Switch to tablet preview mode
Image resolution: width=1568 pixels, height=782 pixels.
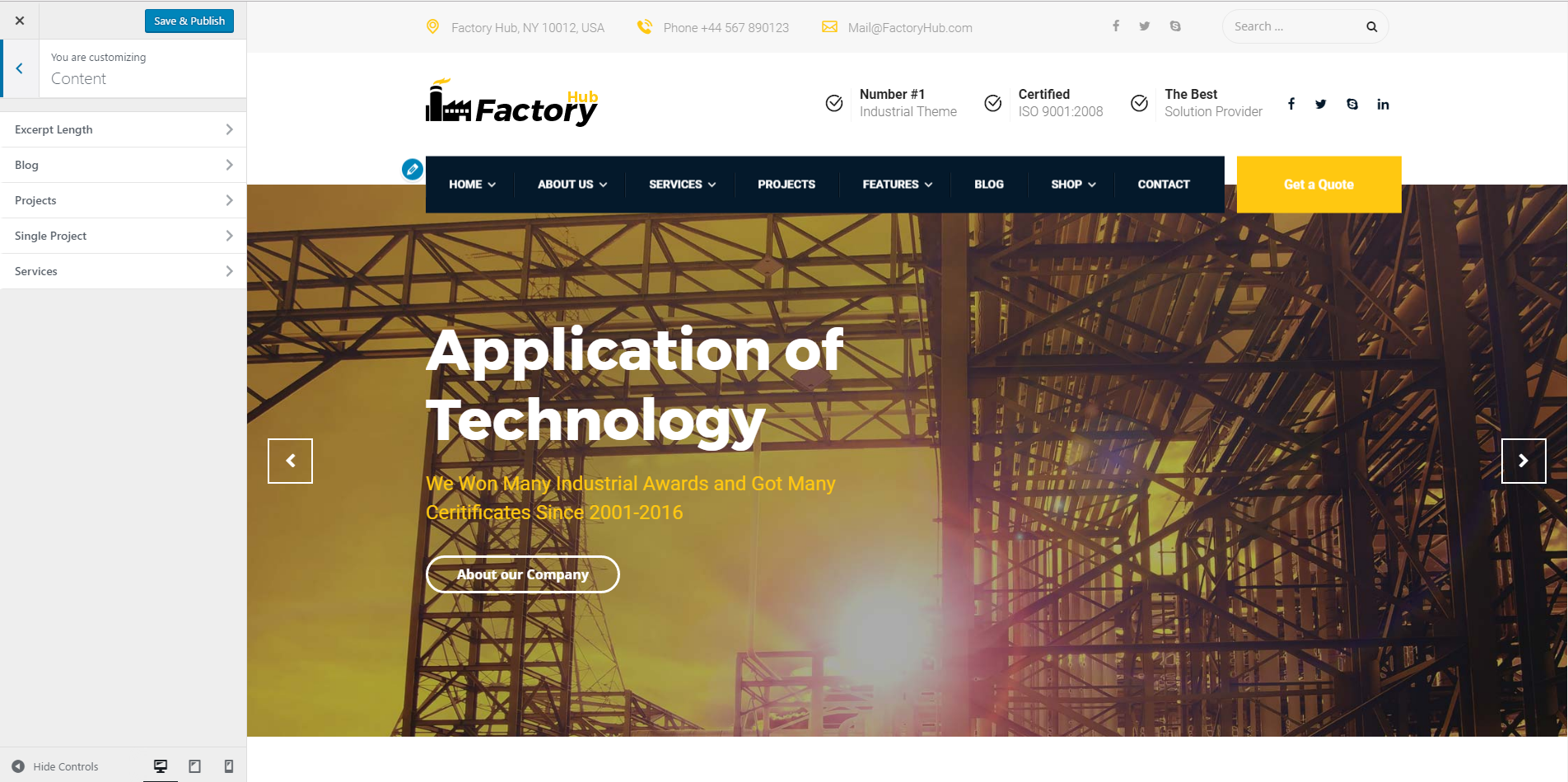coord(195,766)
